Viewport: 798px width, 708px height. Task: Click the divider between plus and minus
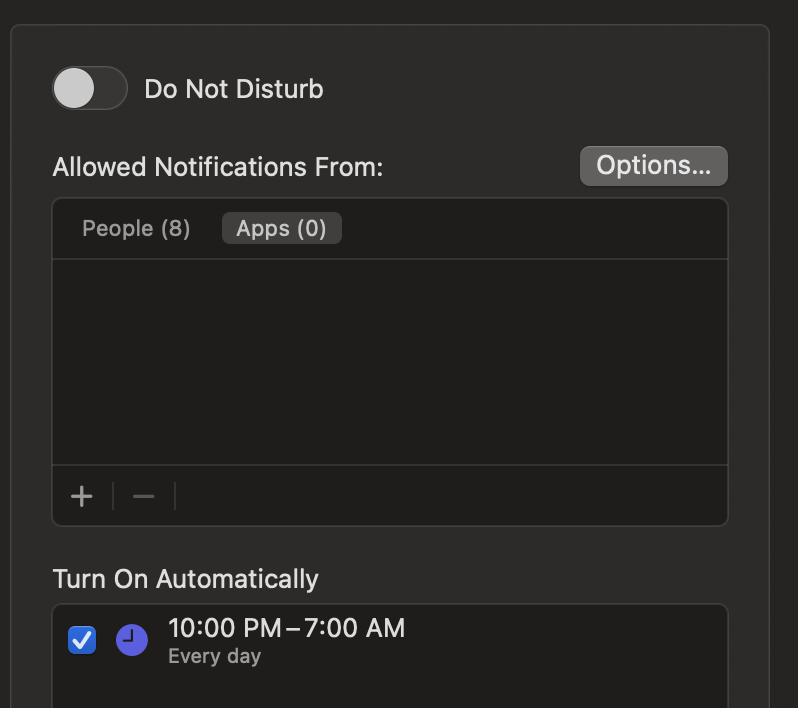point(113,496)
